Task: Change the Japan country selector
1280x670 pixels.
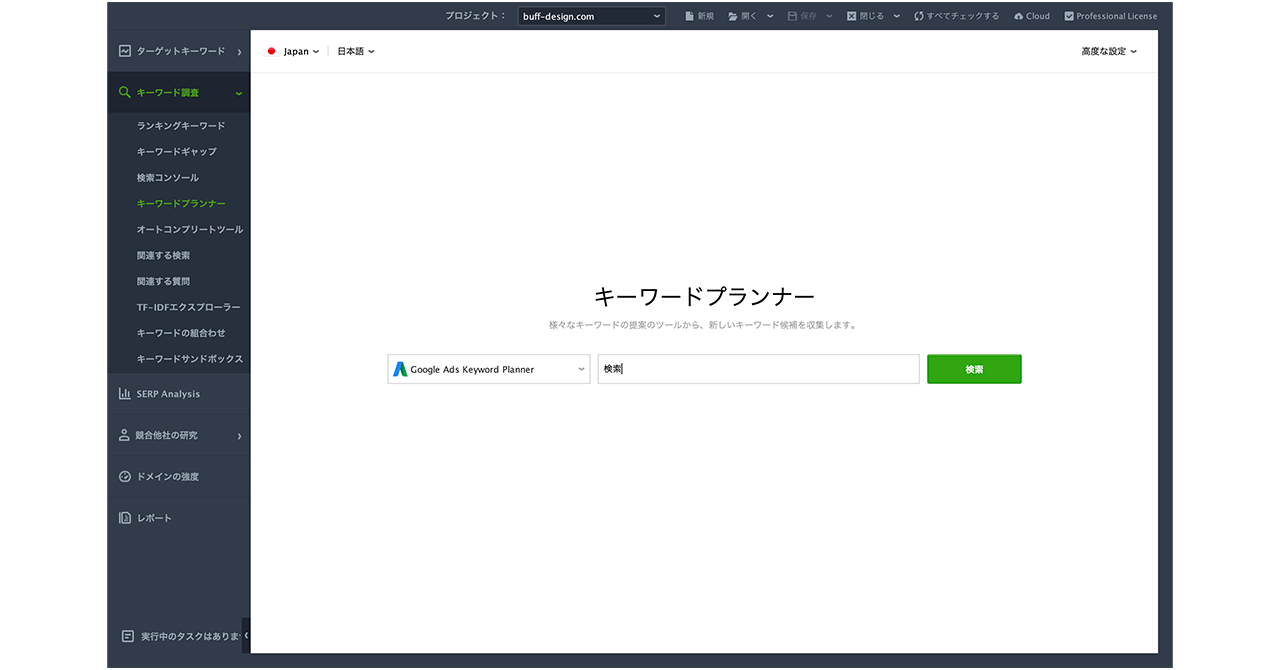Action: tap(294, 51)
